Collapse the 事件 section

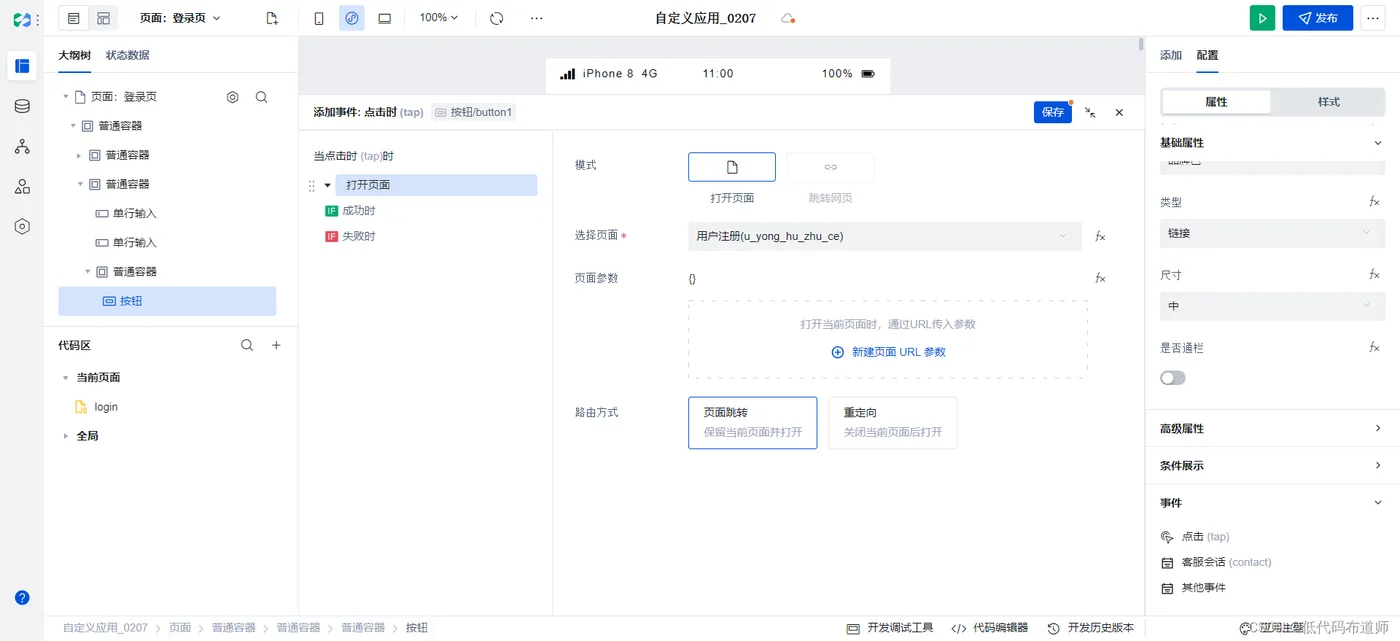(x=1378, y=503)
